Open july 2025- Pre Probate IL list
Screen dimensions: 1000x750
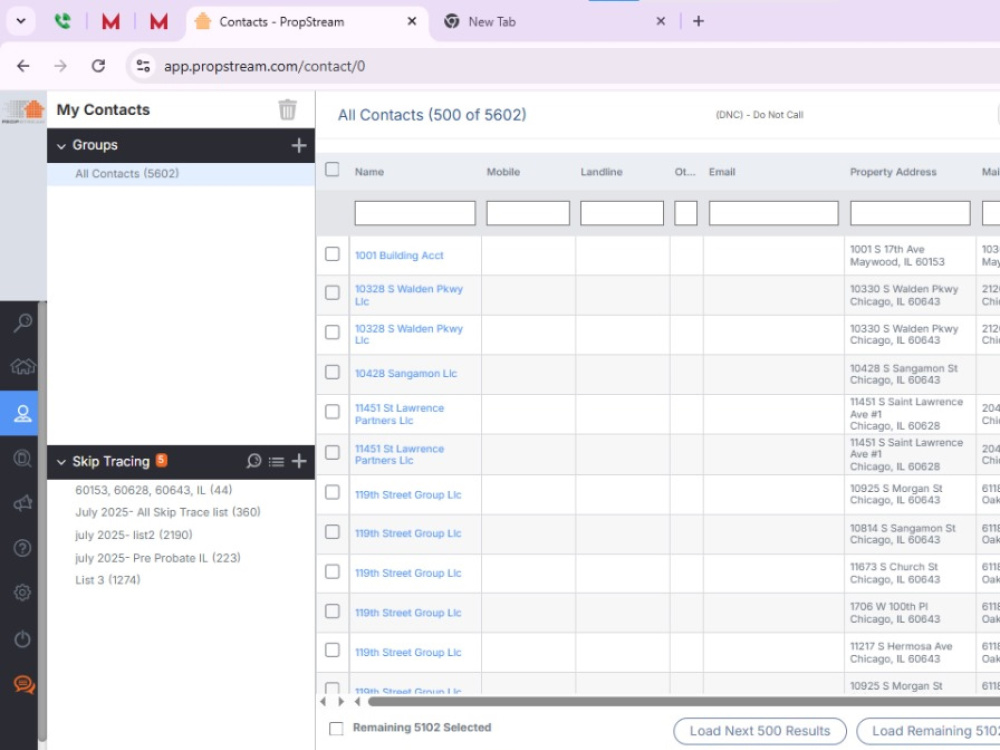(x=158, y=558)
